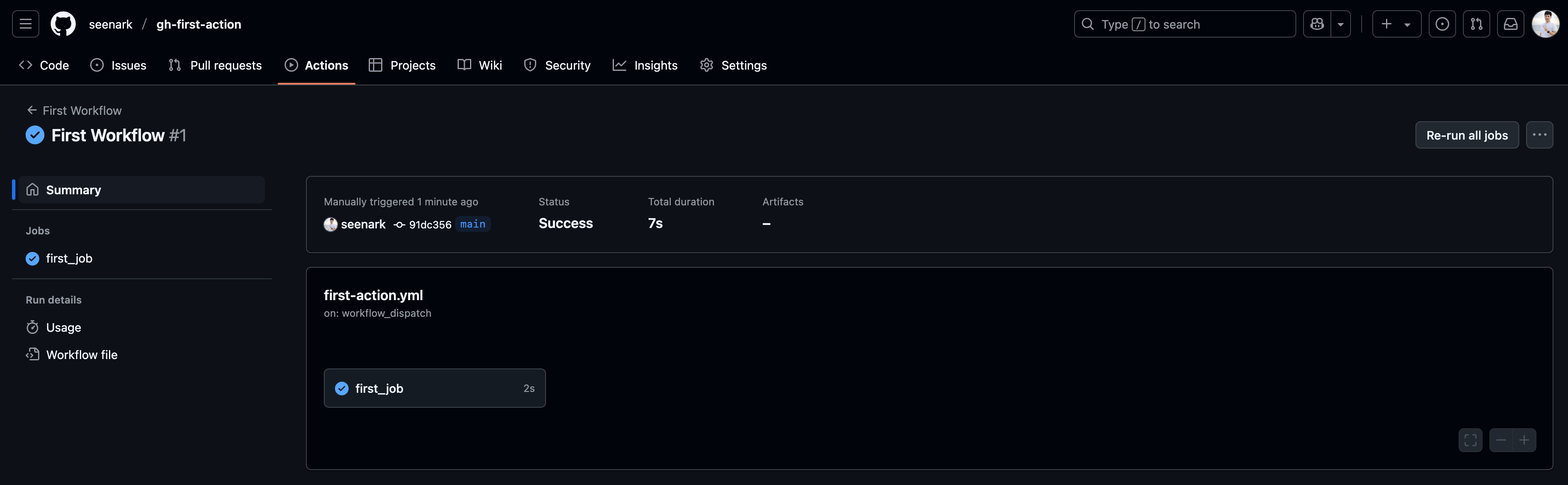Open the Settings tab
This screenshot has height=485, width=1568.
(x=734, y=65)
